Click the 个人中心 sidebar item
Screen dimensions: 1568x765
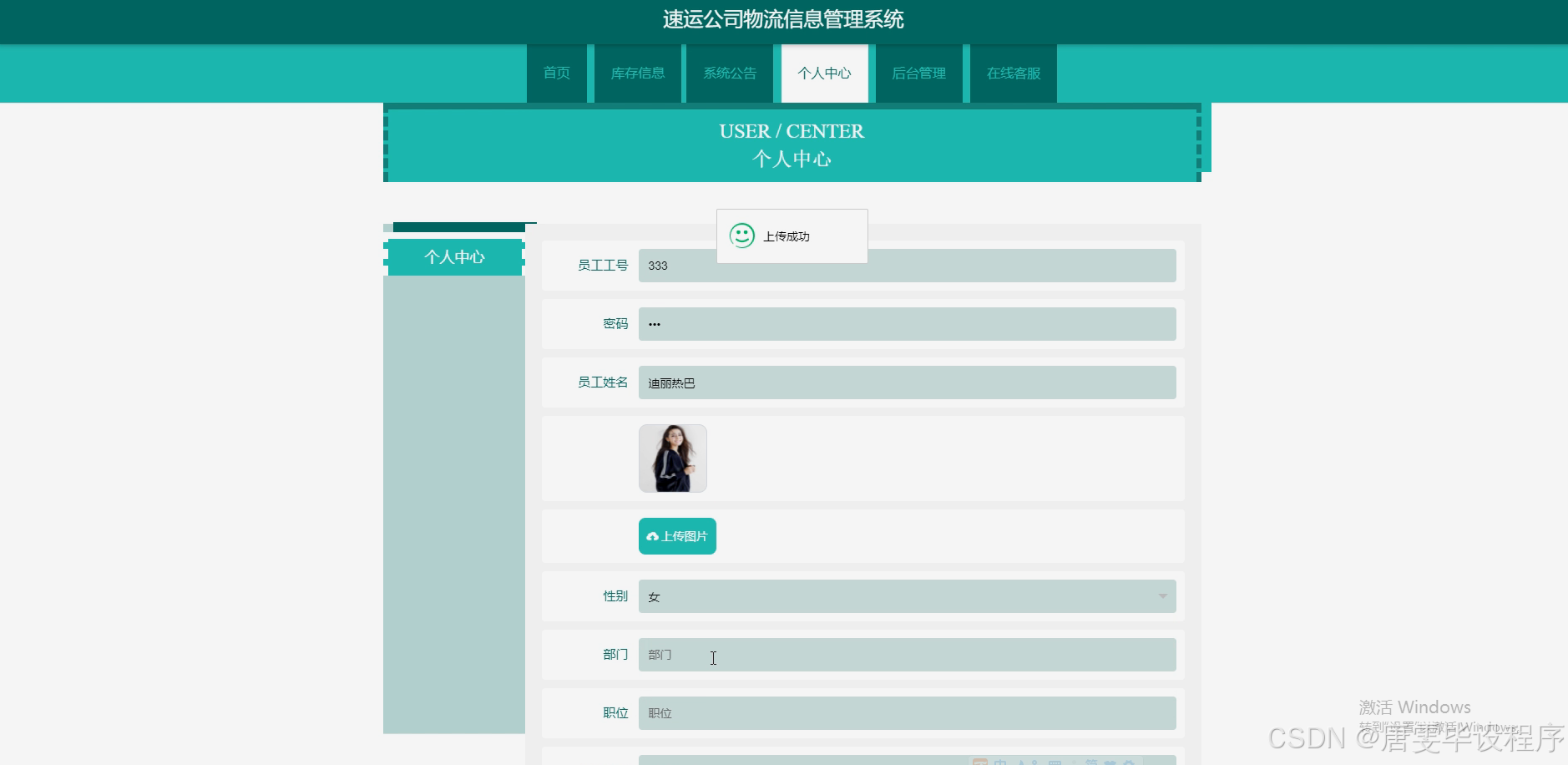(454, 257)
